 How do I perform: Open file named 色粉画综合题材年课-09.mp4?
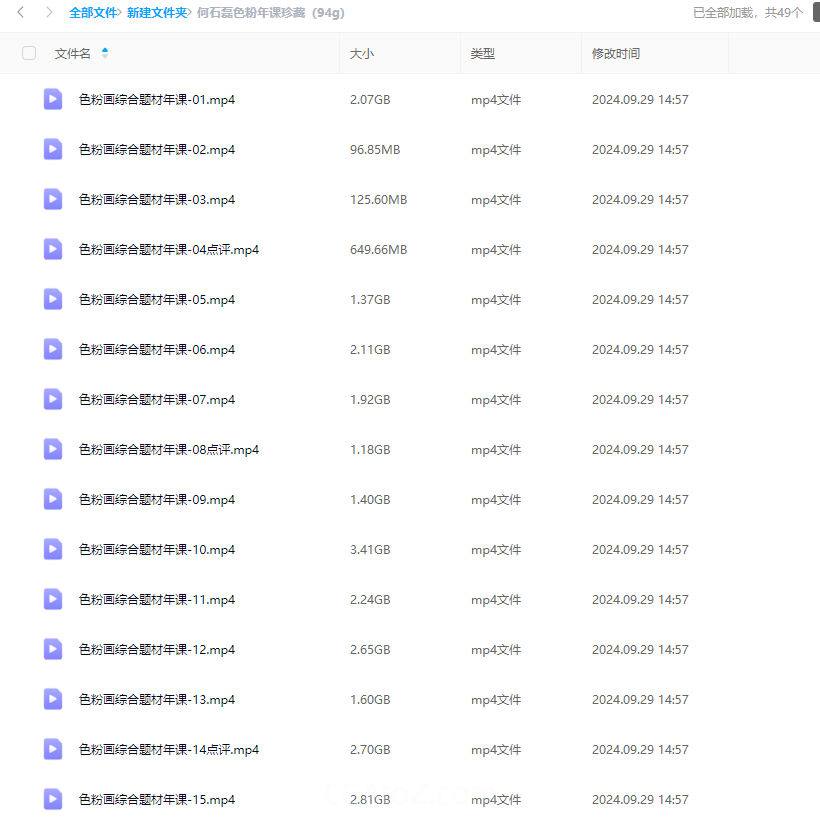click(157, 499)
